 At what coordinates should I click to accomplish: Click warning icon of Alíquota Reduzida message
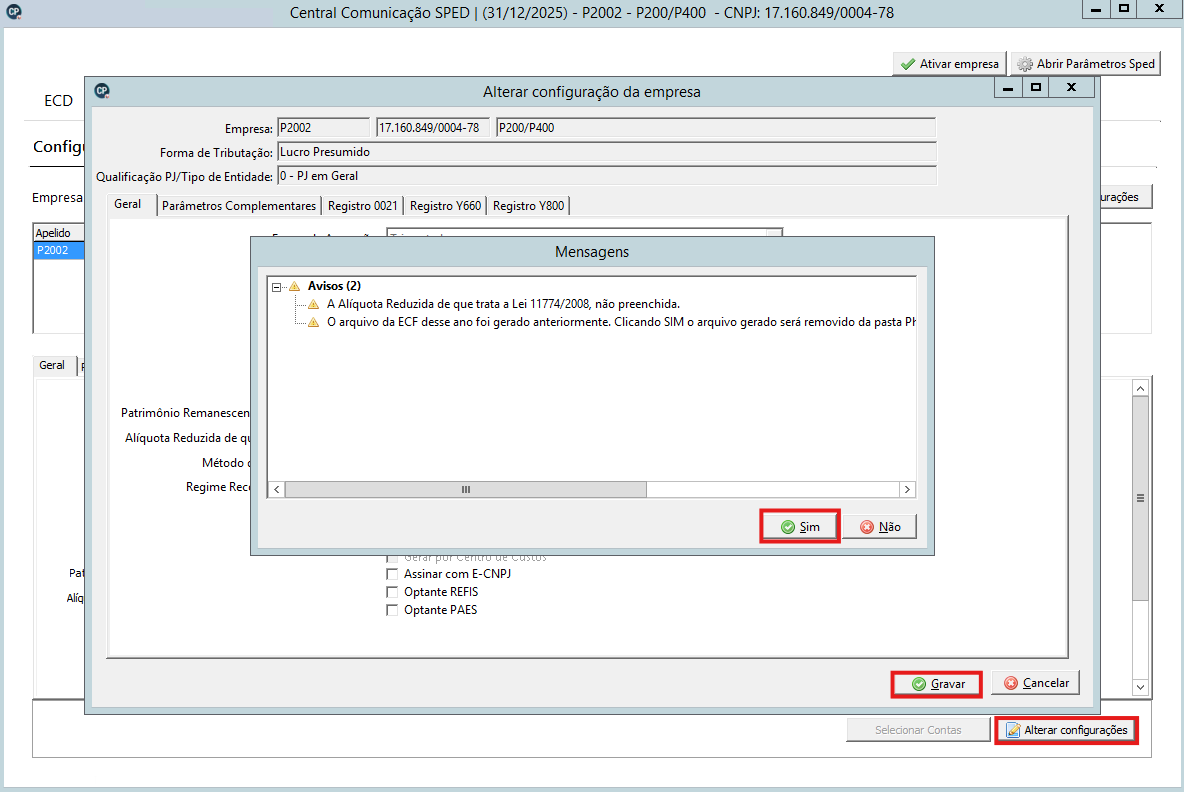point(313,304)
